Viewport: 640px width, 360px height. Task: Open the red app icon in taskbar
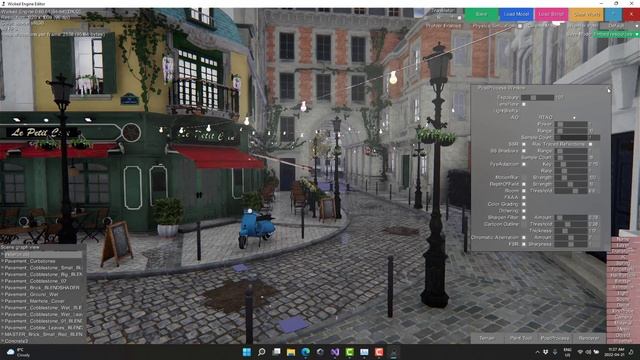[x=379, y=352]
